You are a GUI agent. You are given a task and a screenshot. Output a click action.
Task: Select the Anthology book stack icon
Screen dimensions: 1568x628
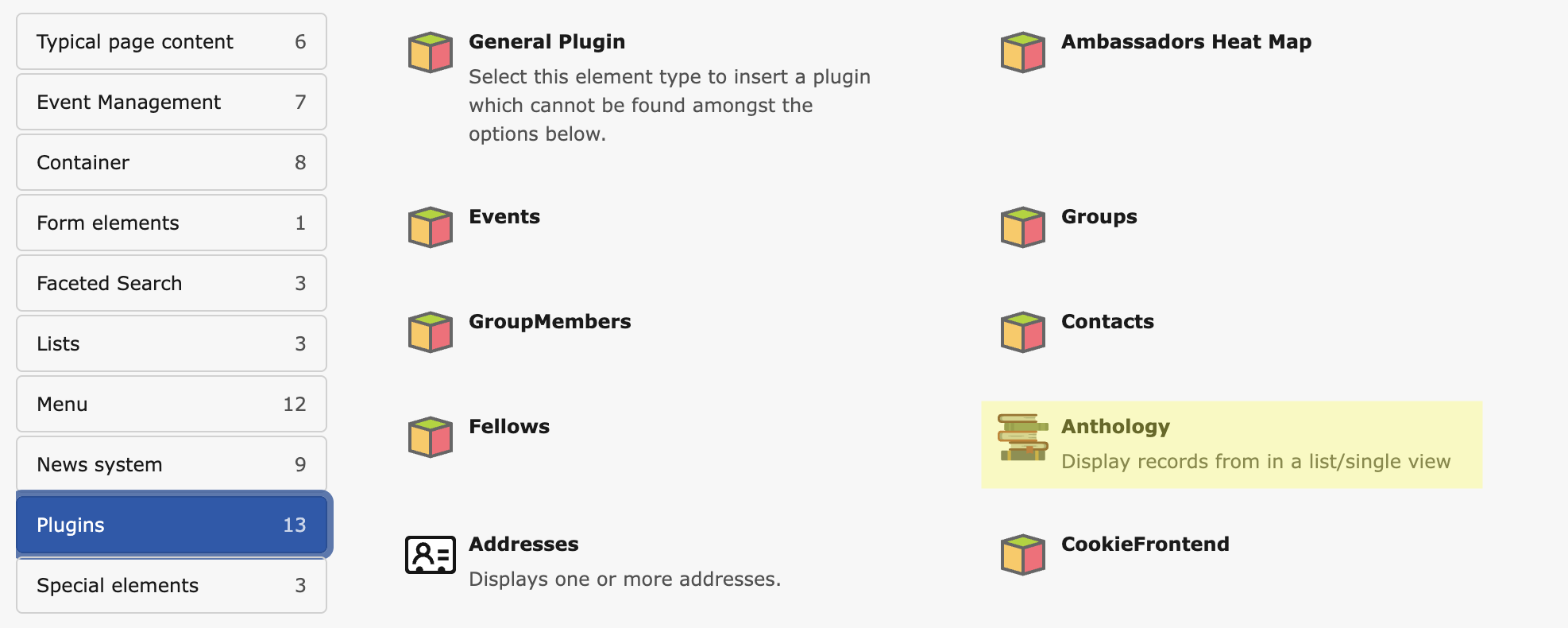click(x=1023, y=436)
